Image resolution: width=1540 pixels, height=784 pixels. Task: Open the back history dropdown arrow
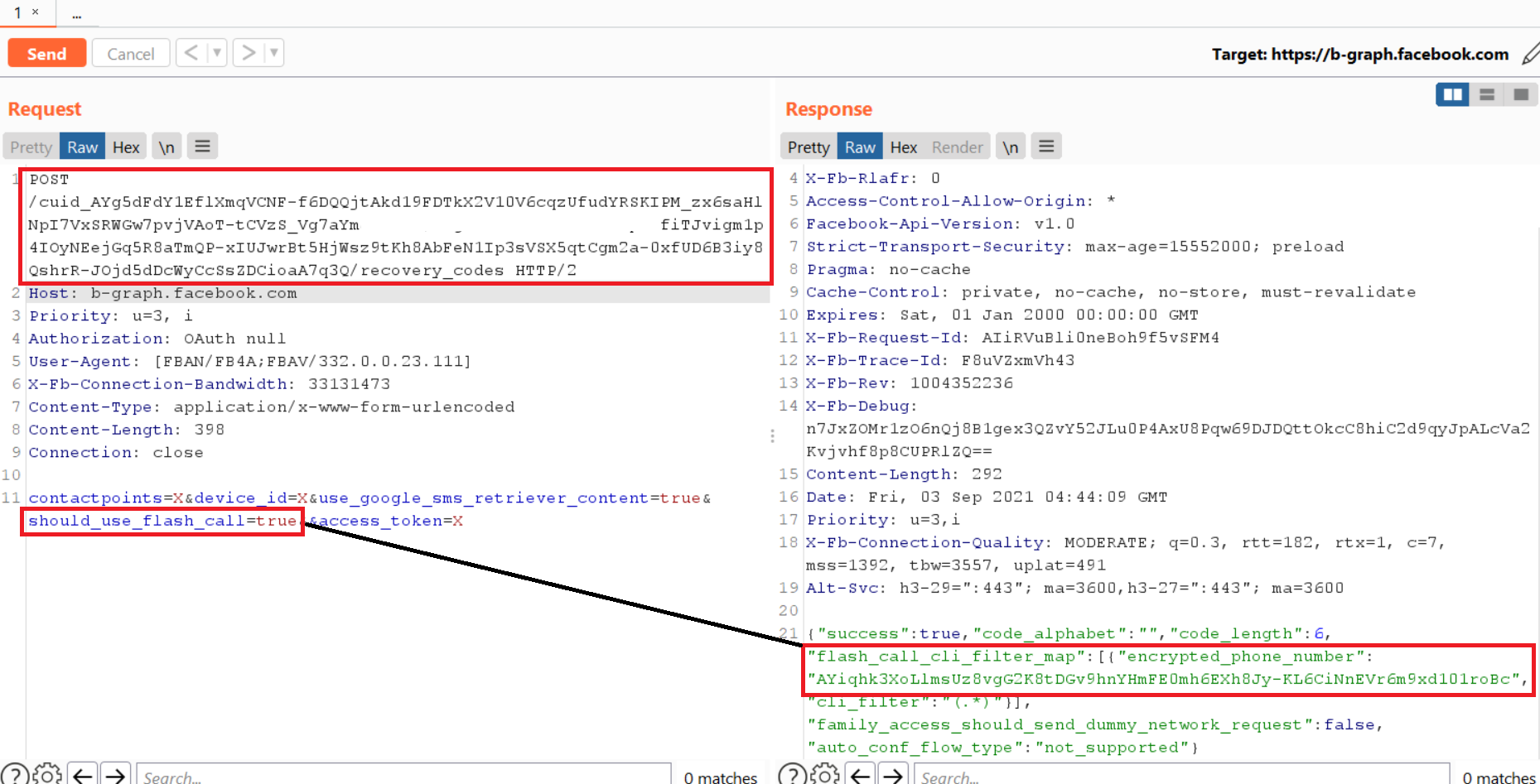pos(217,53)
